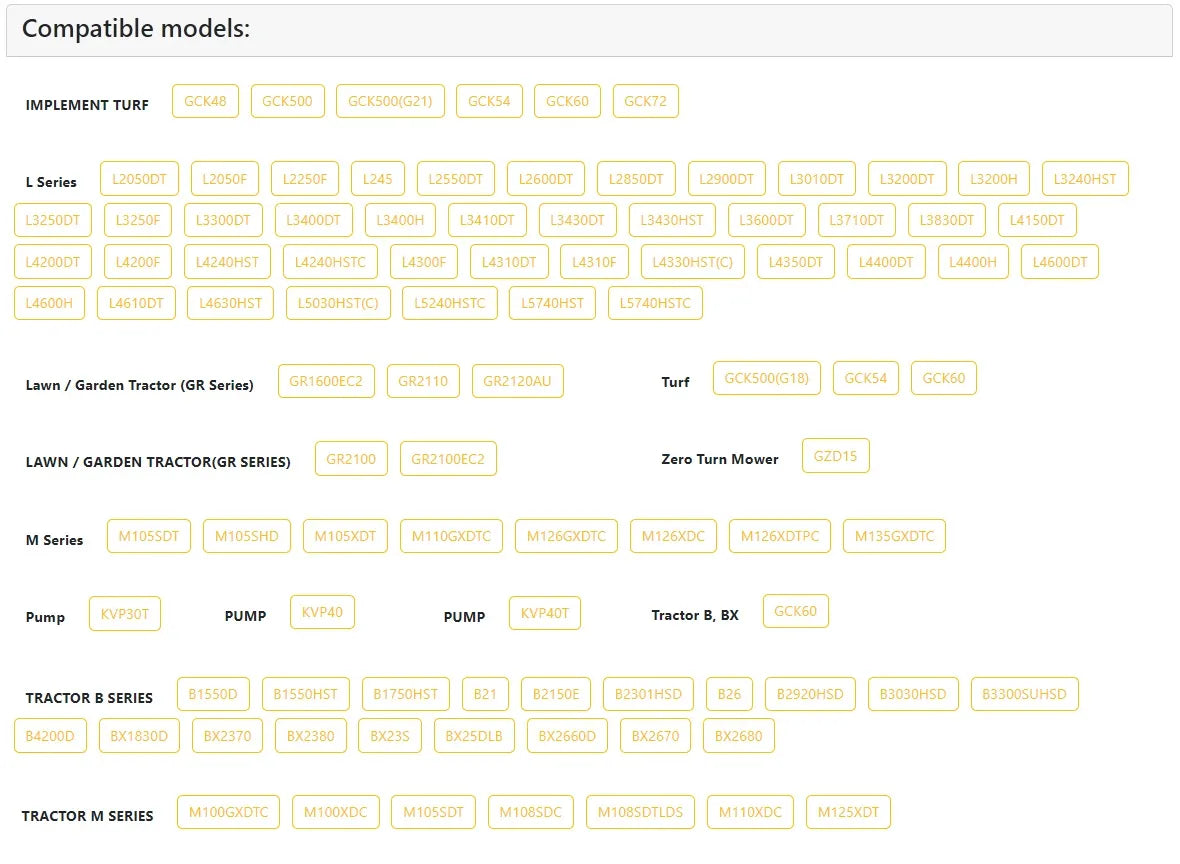Screen dimensions: 1180x864
Task: Click the GCK500(G21) model tag
Action: tap(390, 101)
